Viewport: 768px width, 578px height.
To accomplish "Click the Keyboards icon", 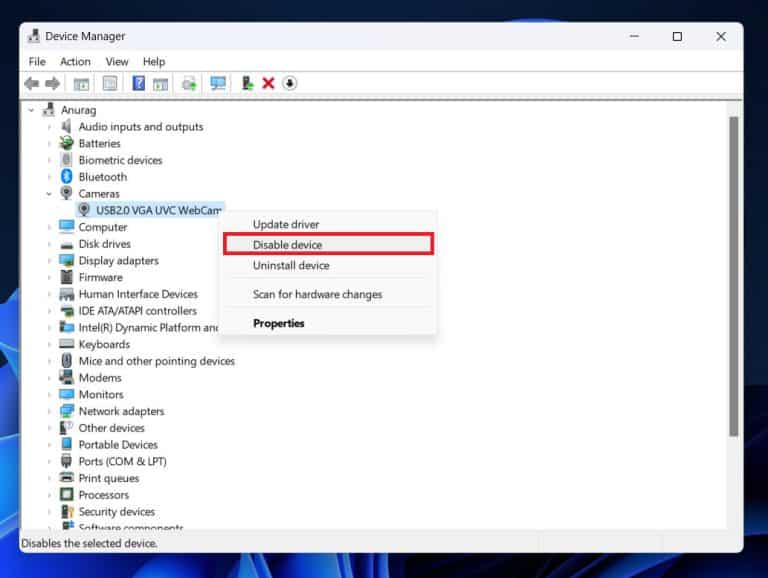I will click(66, 344).
